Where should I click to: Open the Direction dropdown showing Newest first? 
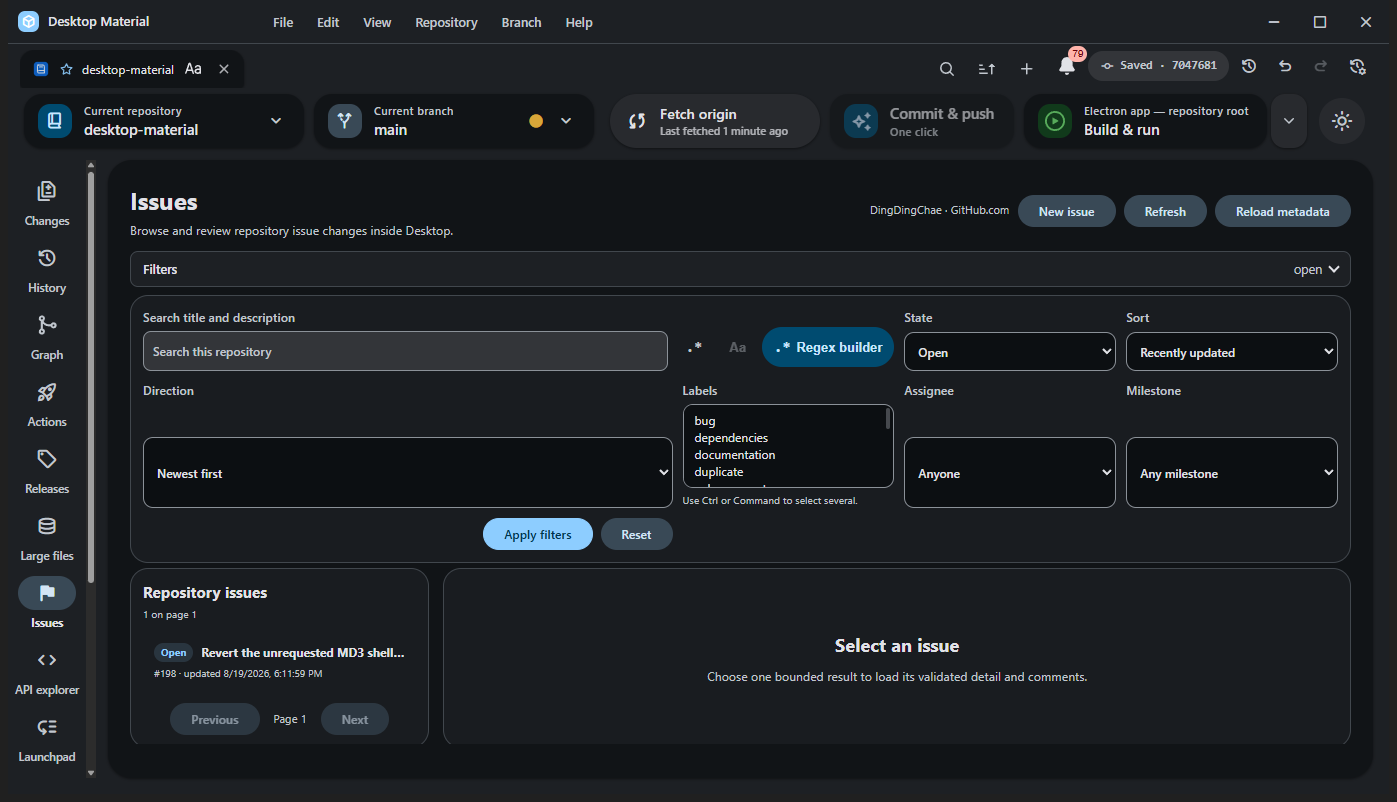(408, 473)
